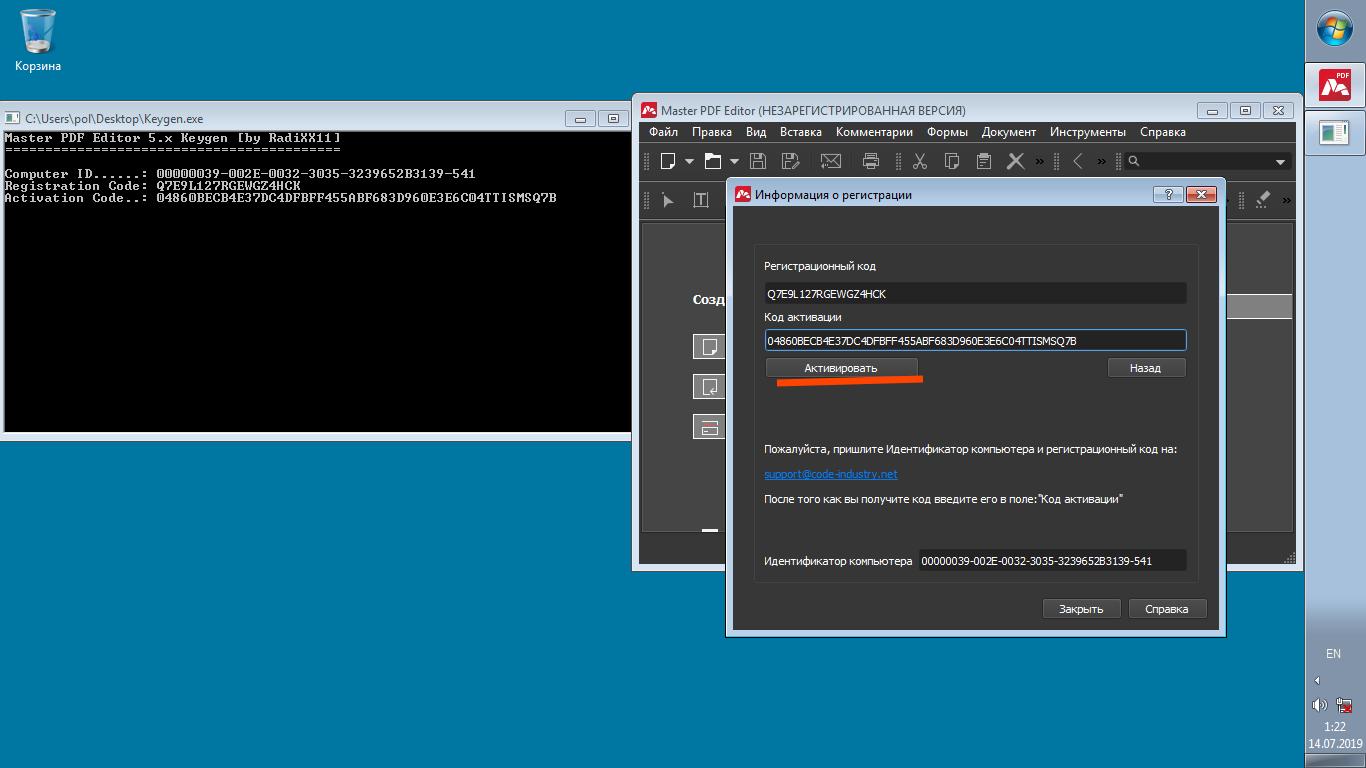Click the new blank page icon on start panel

[708, 347]
